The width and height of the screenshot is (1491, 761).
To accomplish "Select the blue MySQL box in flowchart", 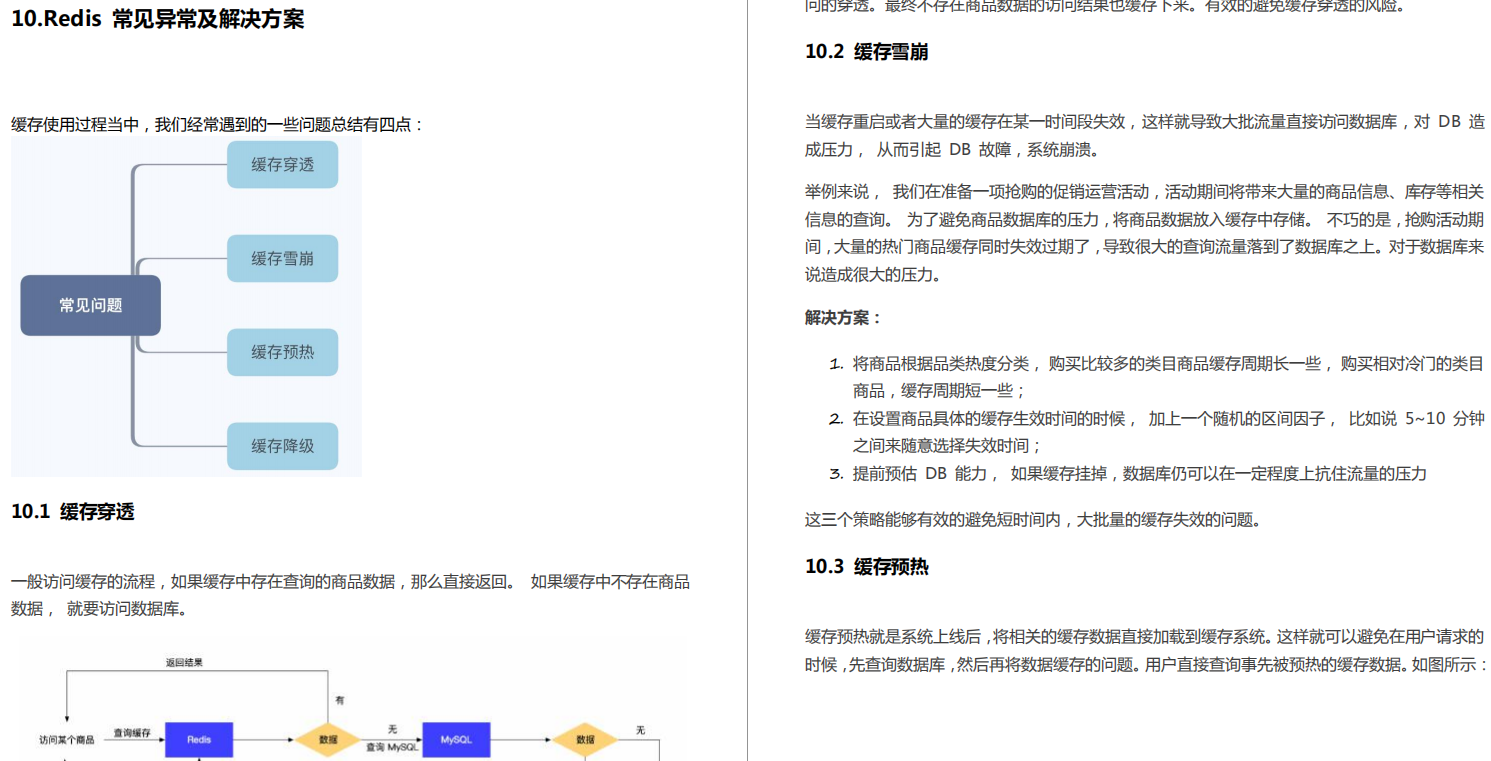I will 456,739.
